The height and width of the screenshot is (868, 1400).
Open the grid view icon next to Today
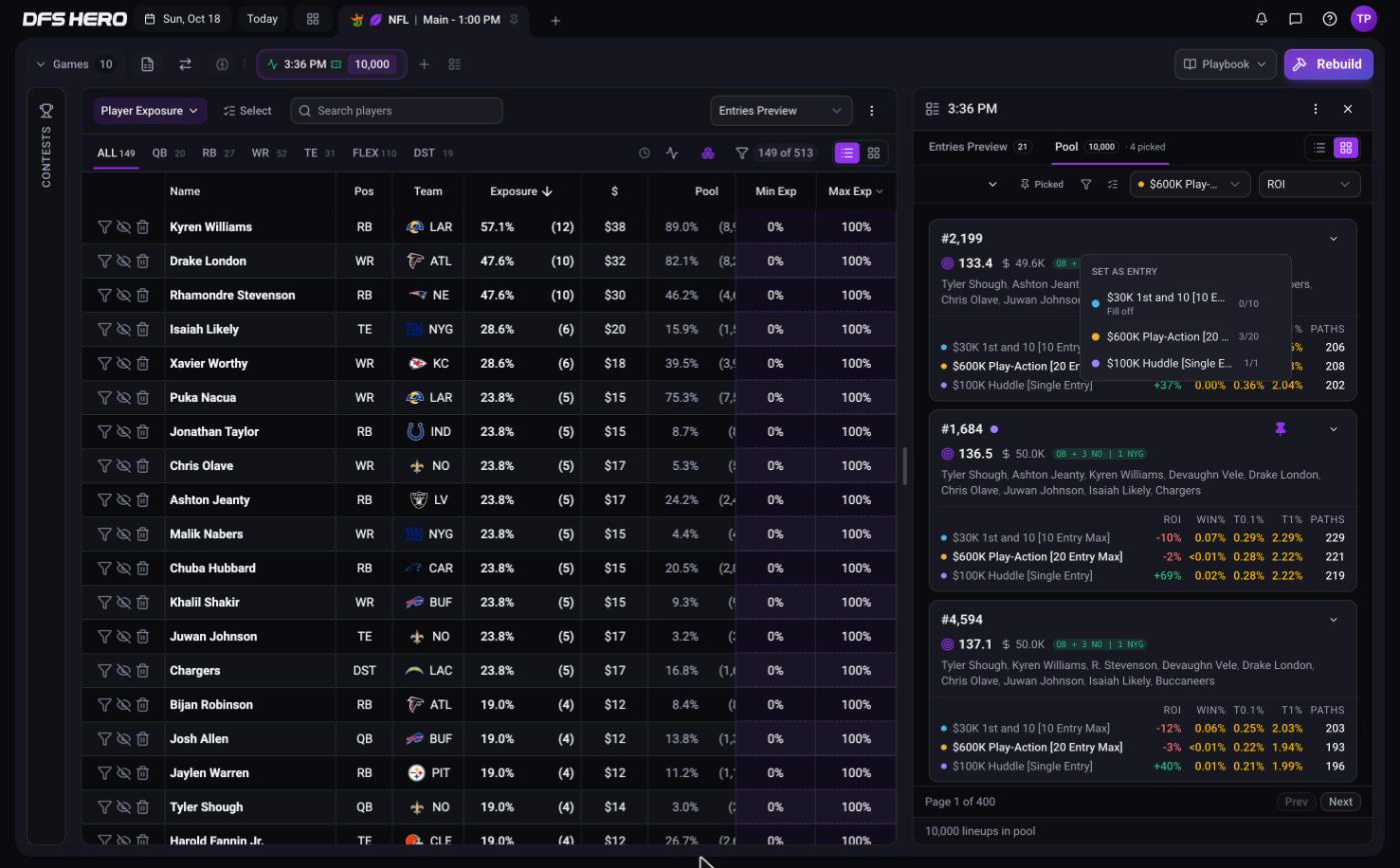coord(313,19)
